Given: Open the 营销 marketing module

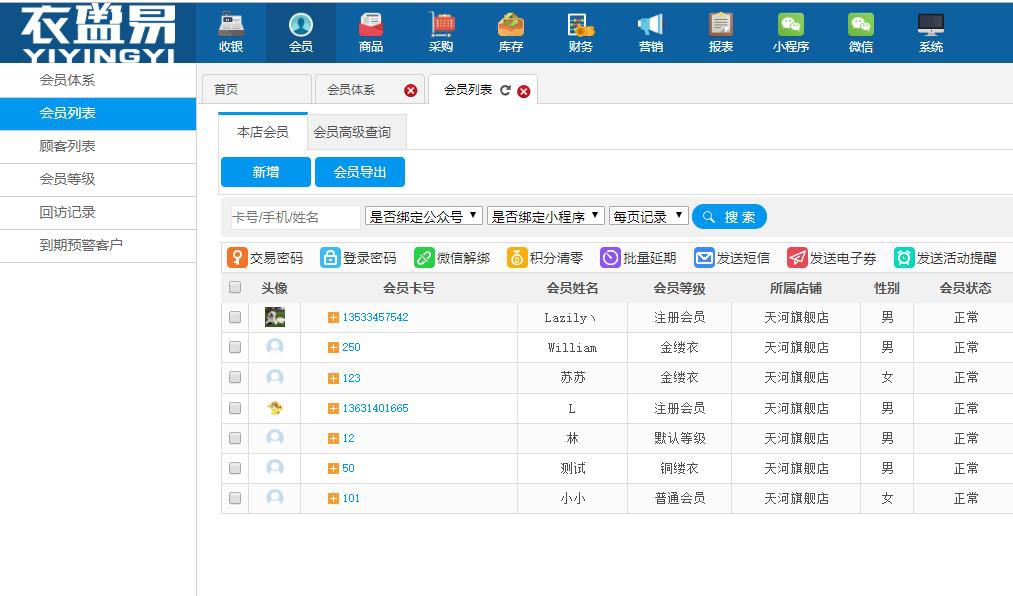Looking at the screenshot, I should tap(650, 32).
